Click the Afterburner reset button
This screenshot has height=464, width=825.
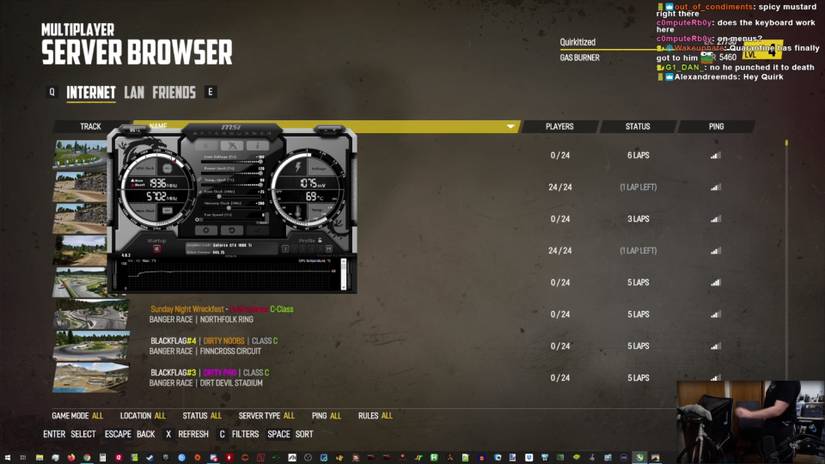tap(232, 230)
